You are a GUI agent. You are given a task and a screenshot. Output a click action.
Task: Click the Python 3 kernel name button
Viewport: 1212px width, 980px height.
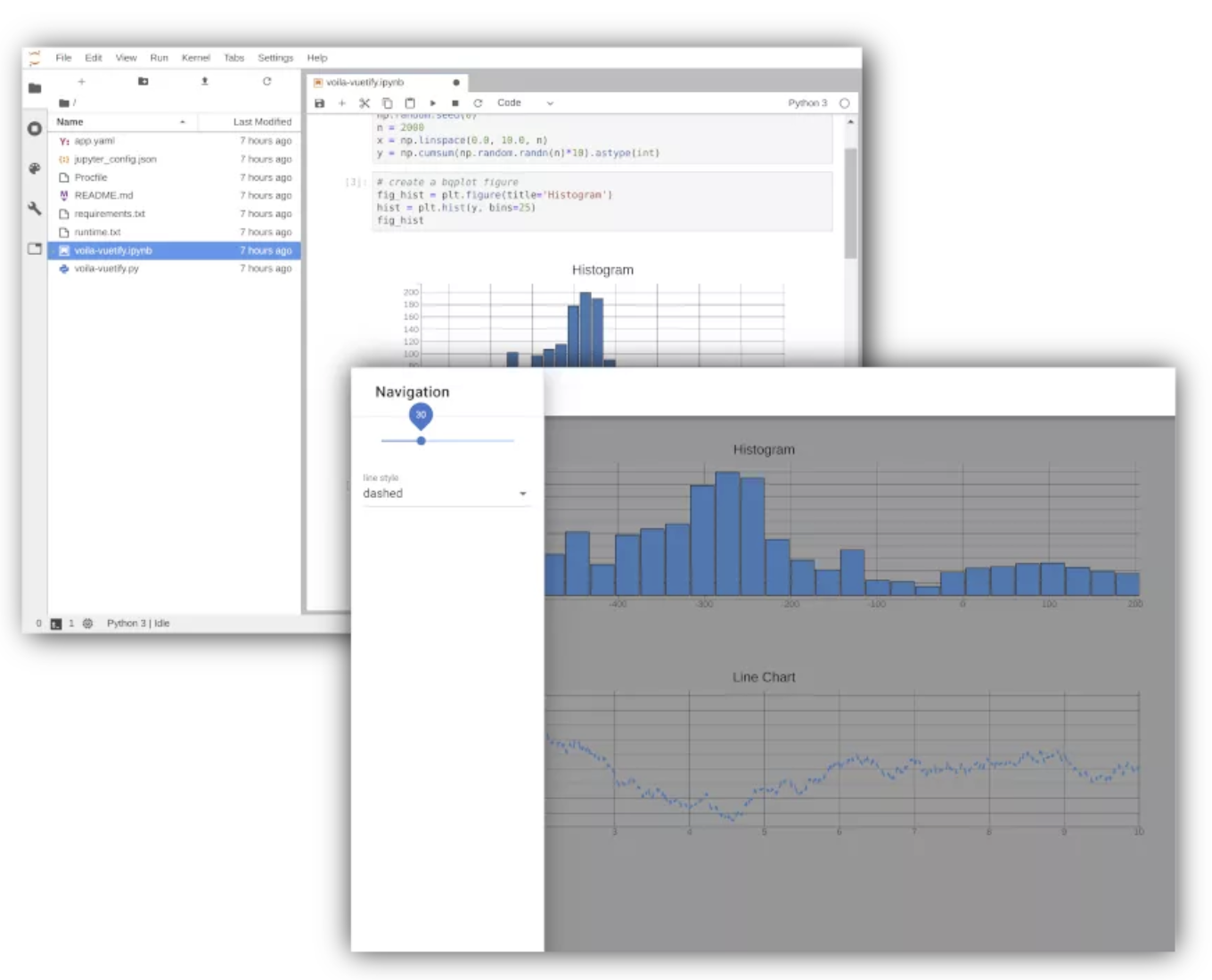pos(807,103)
